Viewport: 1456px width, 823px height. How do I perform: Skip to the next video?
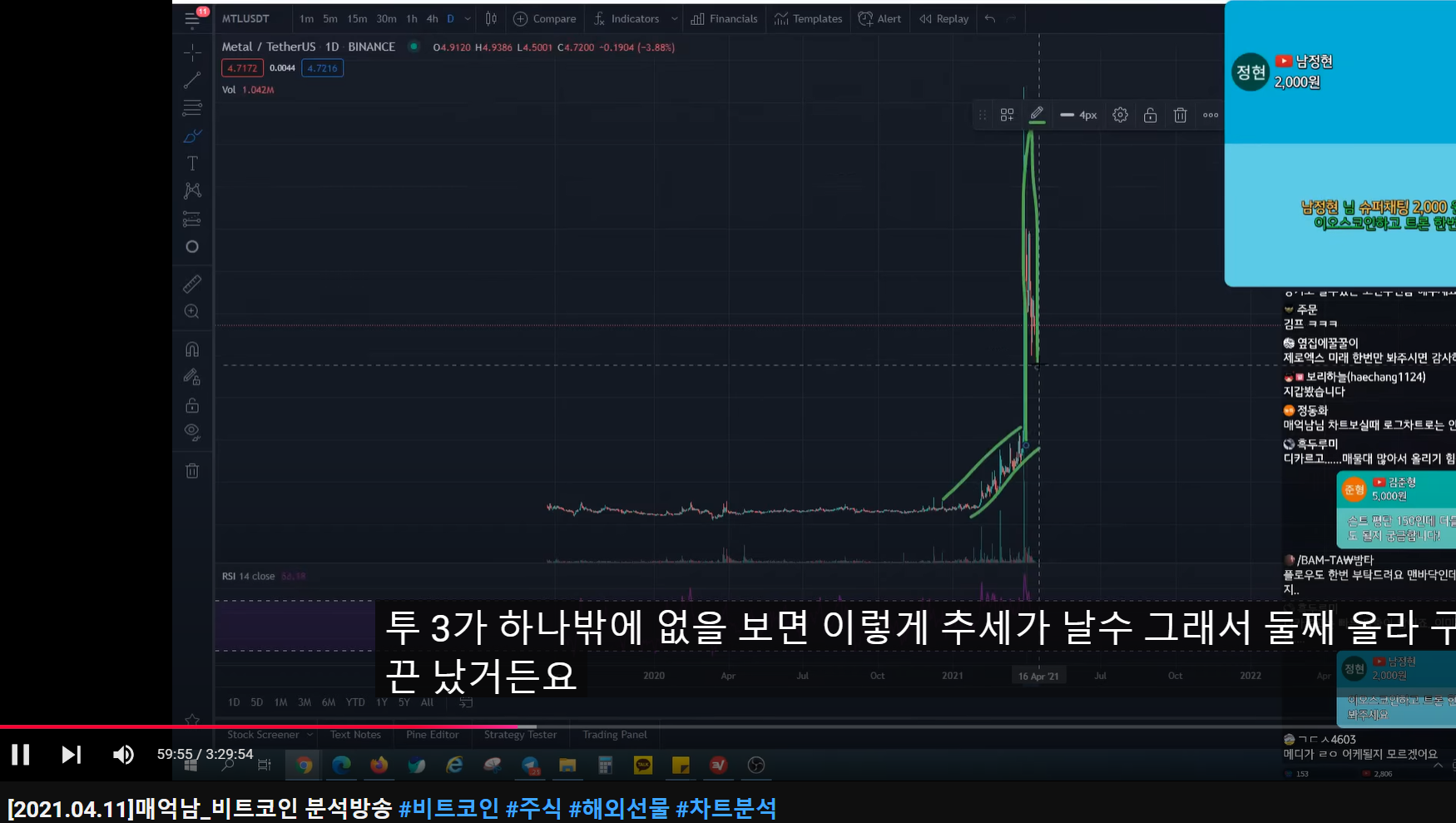click(x=72, y=755)
